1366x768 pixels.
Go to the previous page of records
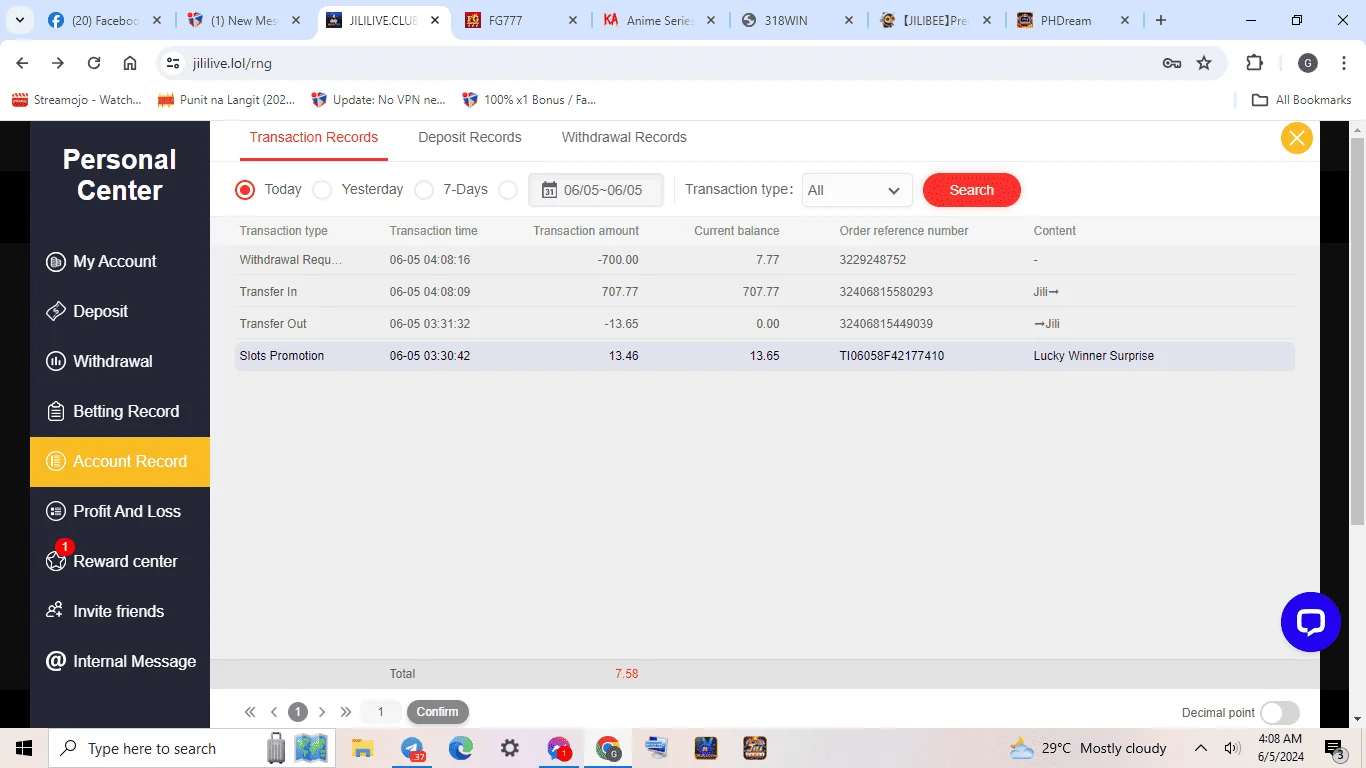(274, 712)
